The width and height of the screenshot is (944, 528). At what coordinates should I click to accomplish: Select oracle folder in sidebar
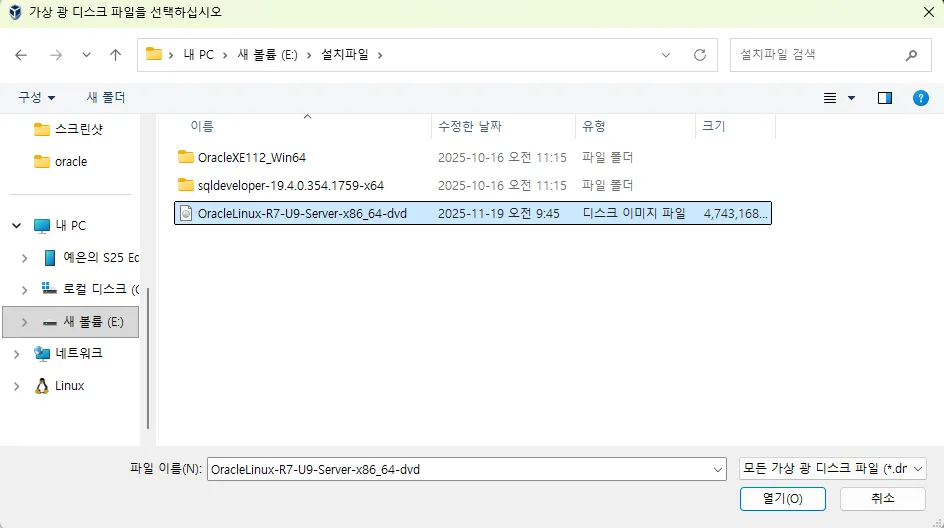click(60, 161)
